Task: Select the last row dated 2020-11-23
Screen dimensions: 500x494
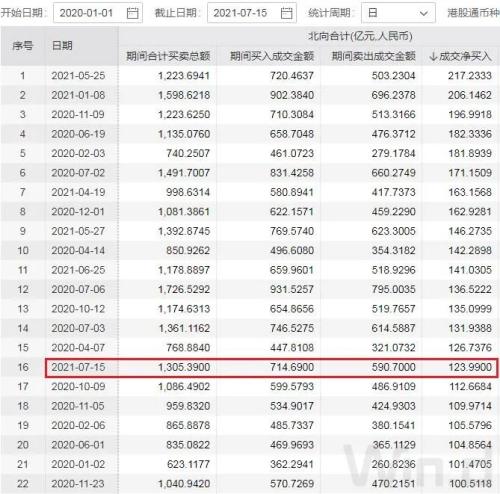Action: point(250,484)
